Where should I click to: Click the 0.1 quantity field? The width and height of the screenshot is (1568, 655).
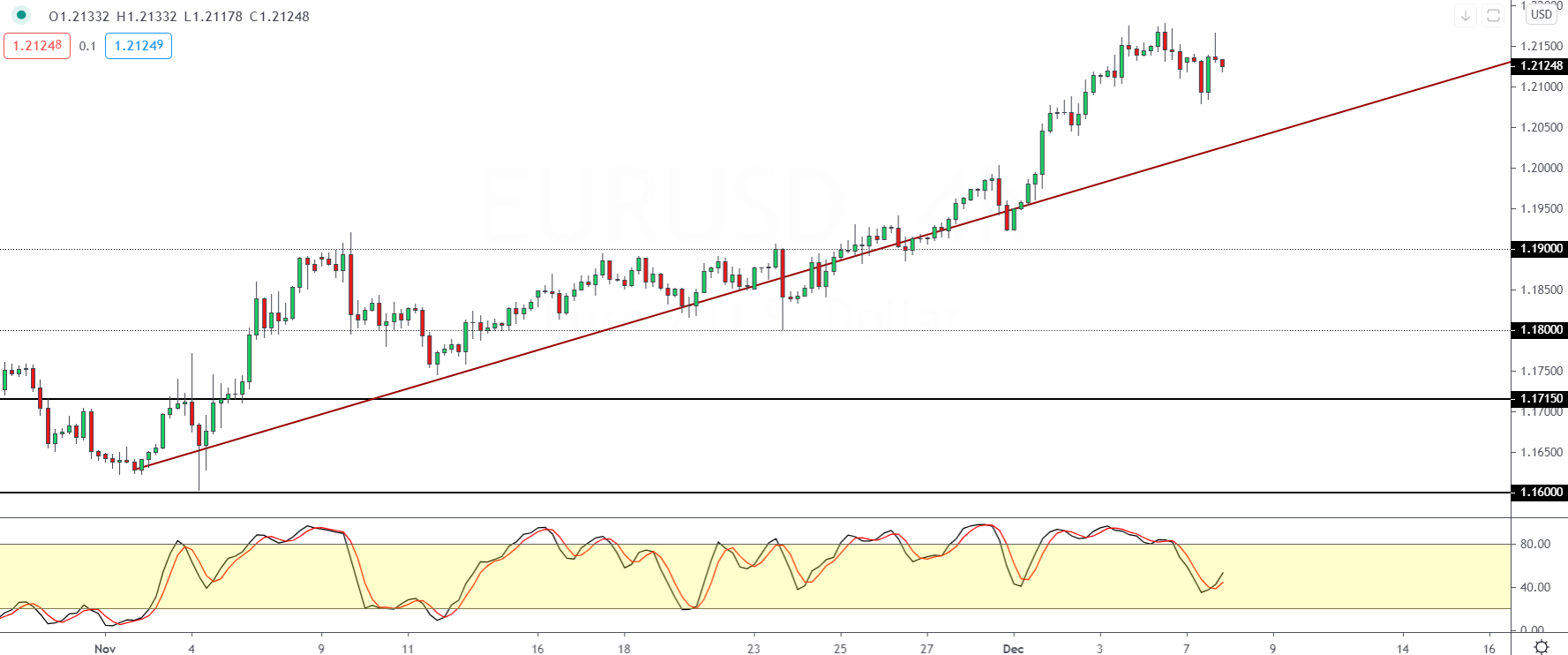(87, 46)
